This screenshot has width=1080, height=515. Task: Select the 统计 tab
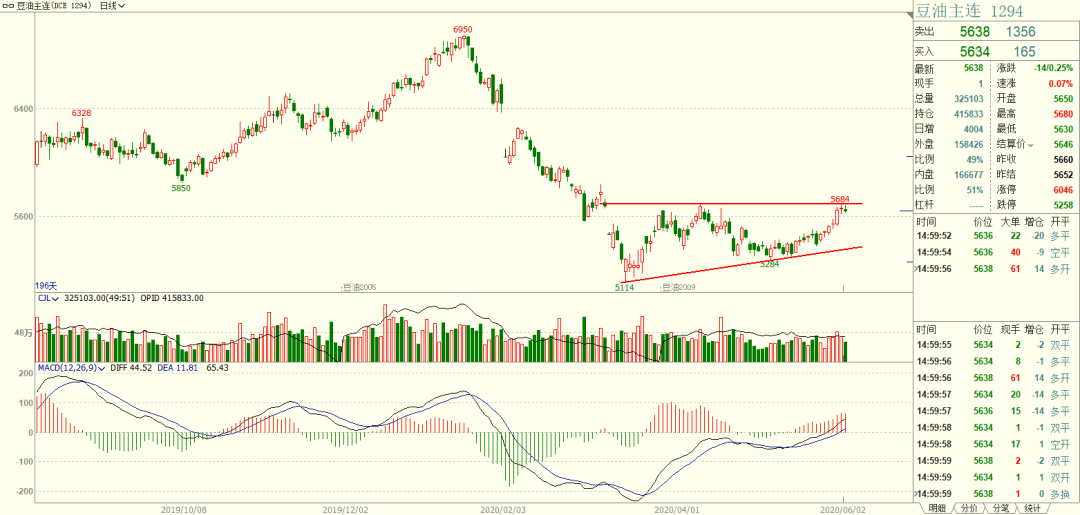1032,508
